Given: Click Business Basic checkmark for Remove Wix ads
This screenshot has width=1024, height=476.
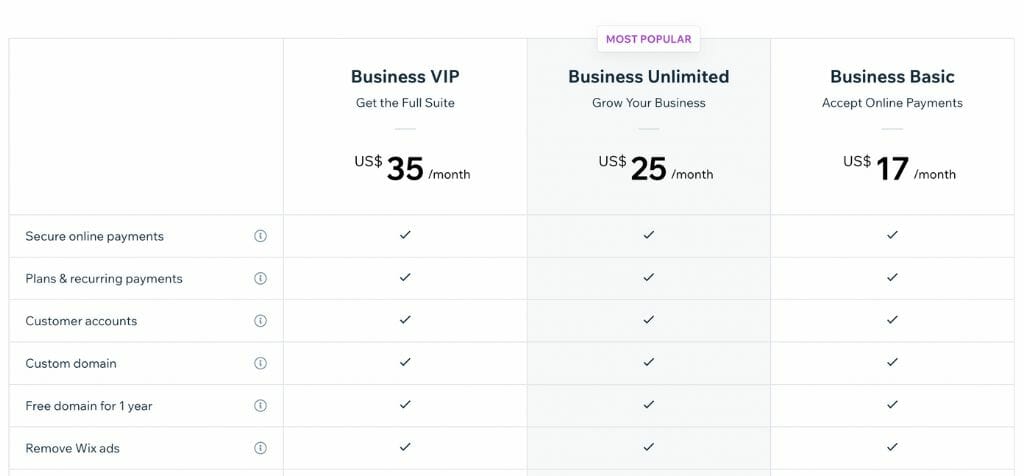Looking at the screenshot, I should [x=892, y=447].
